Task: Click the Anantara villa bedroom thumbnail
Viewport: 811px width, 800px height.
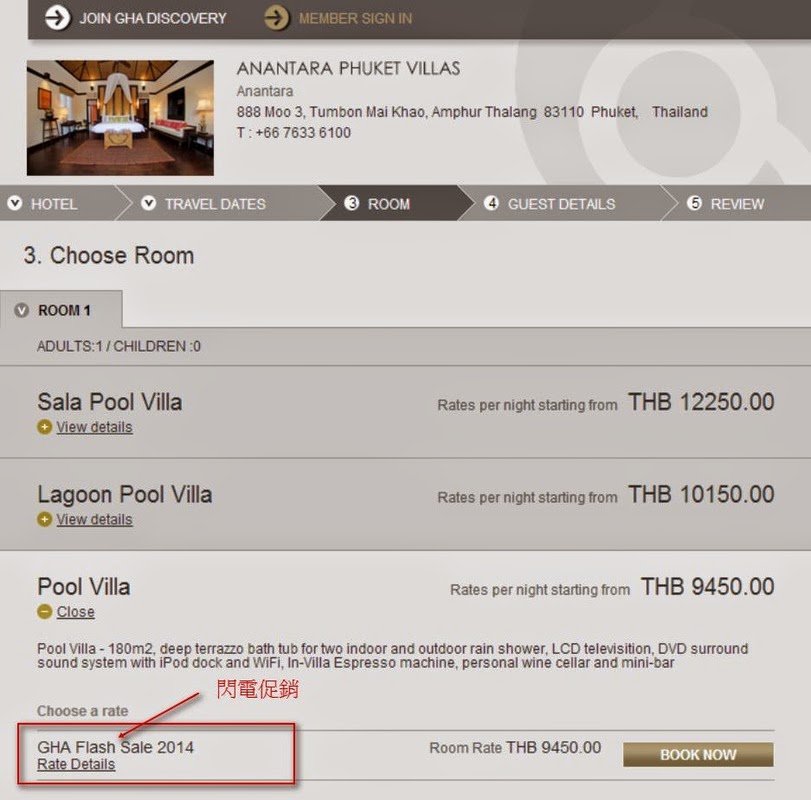Action: [120, 117]
